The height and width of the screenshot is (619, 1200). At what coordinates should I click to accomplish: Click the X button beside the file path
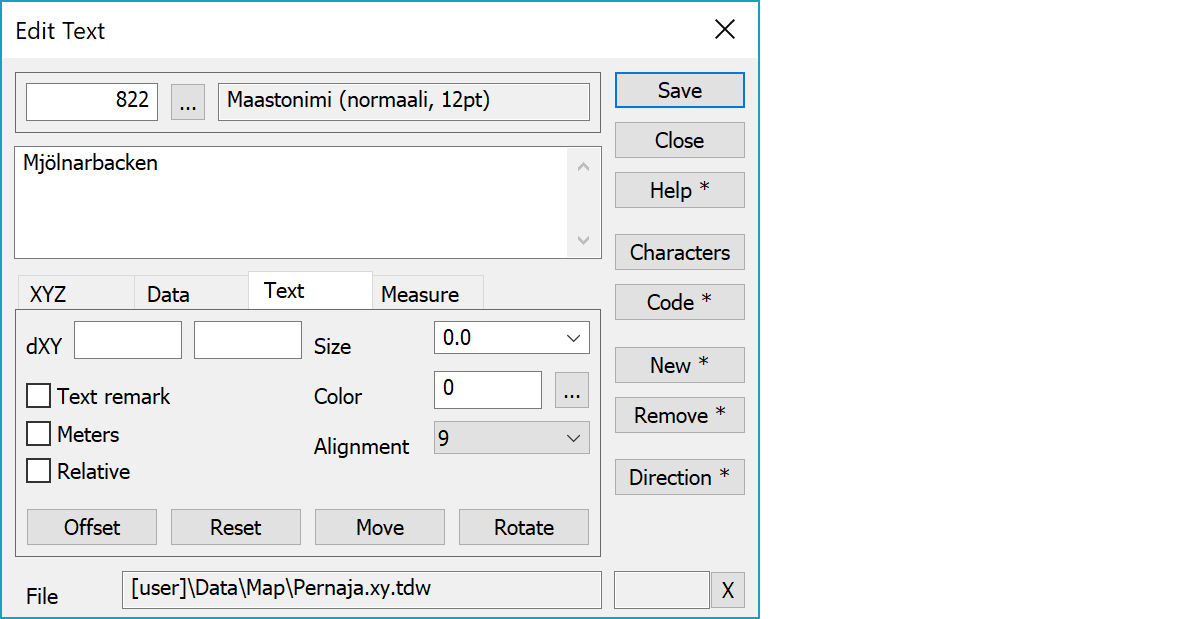tap(727, 591)
